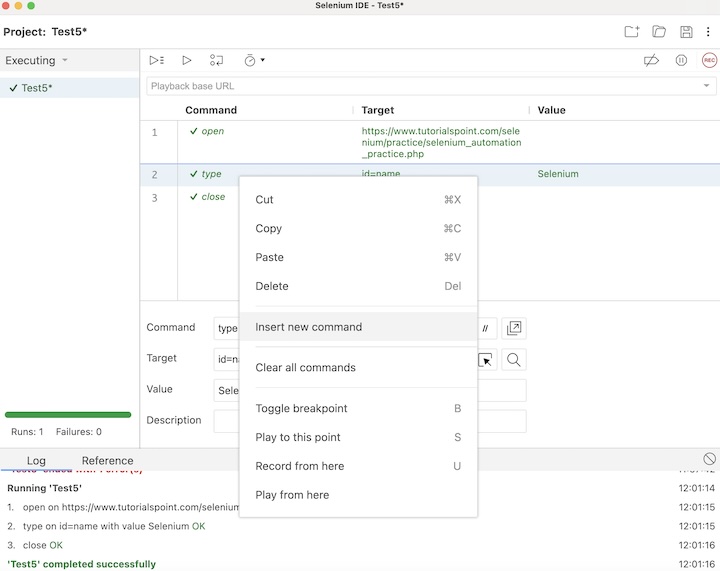Image resolution: width=720 pixels, height=571 pixels.
Task: Create a new project icon
Action: pos(631,32)
